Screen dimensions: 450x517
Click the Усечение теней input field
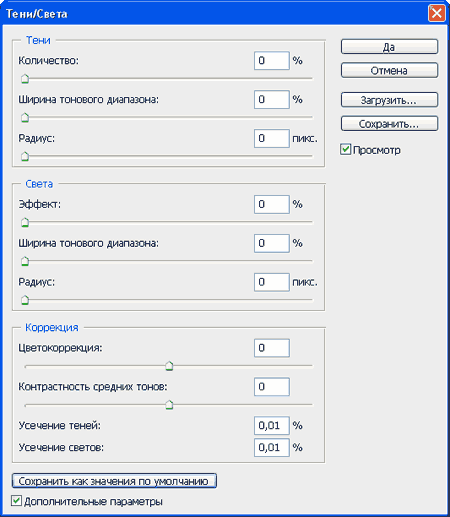pos(272,426)
